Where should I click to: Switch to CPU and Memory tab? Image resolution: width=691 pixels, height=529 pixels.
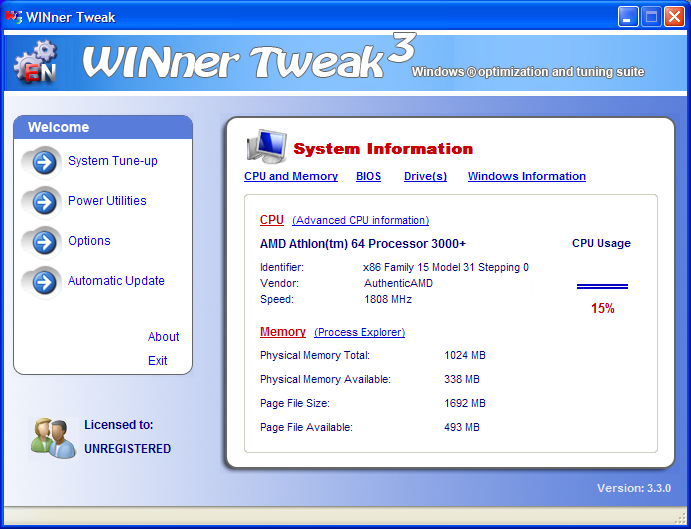point(291,176)
